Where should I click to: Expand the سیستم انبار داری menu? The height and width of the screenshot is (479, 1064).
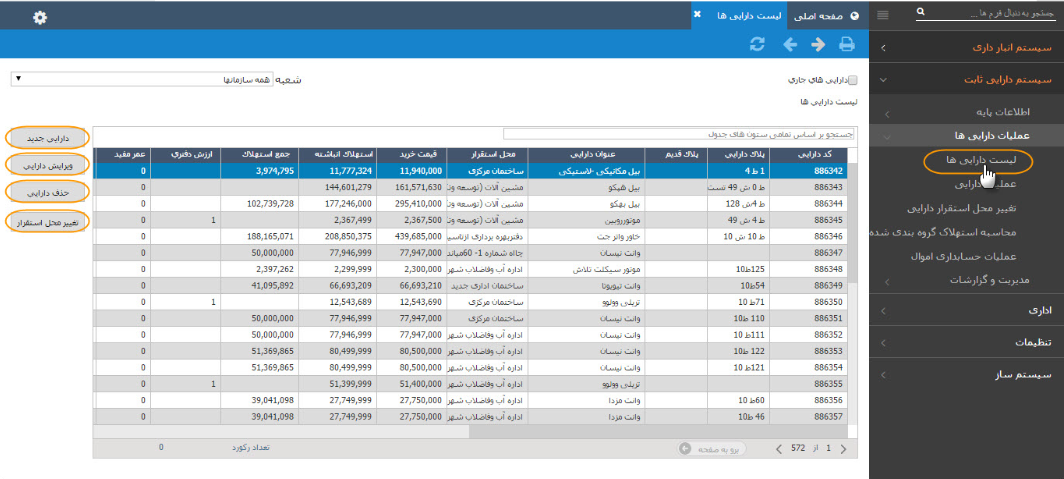[967, 47]
